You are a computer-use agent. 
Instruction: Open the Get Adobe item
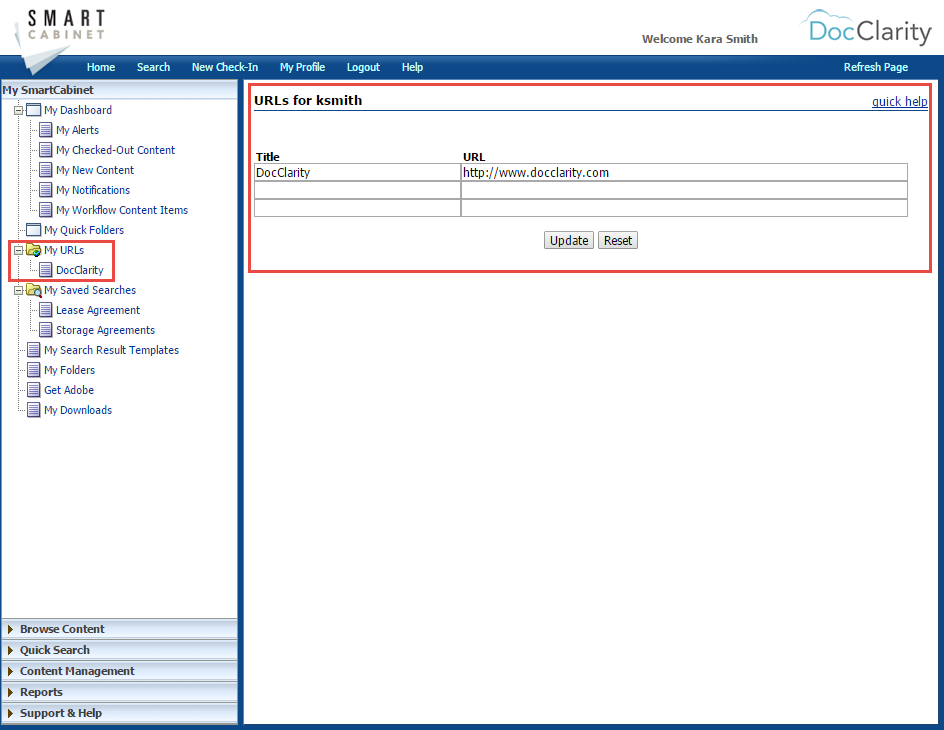(66, 389)
